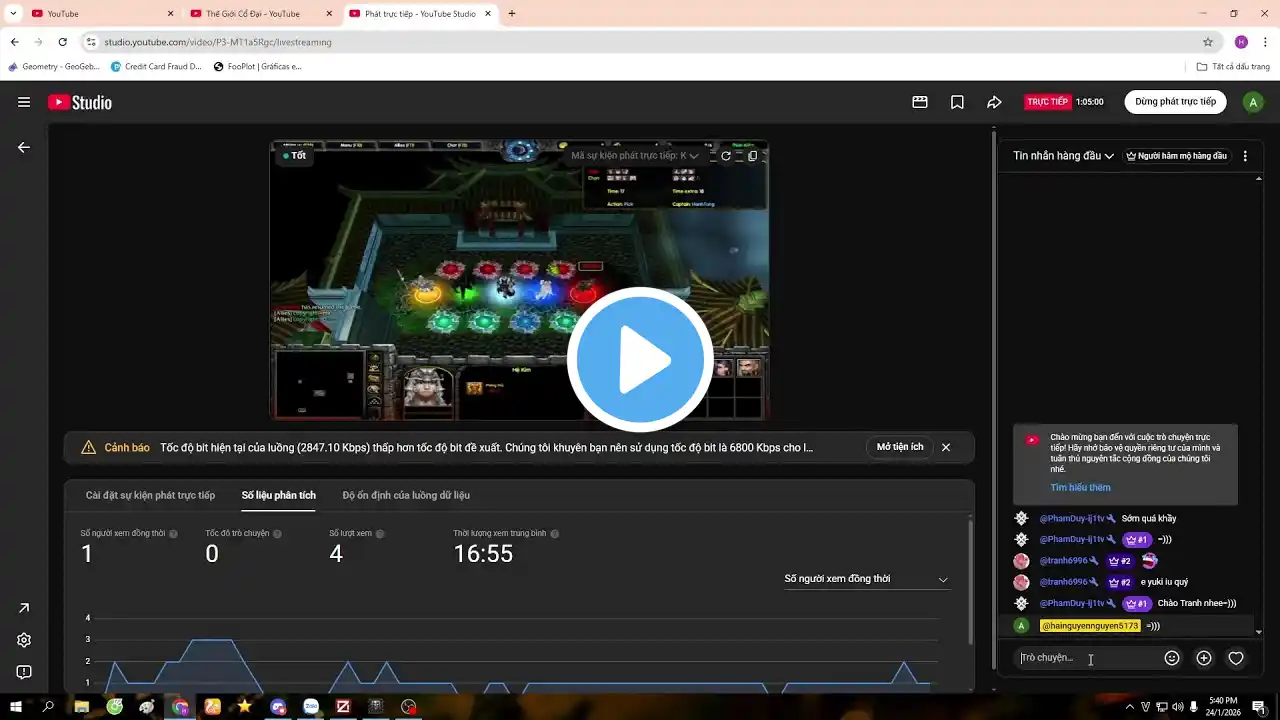
Task: Open the Chrome three-dot menu
Action: click(x=1265, y=42)
